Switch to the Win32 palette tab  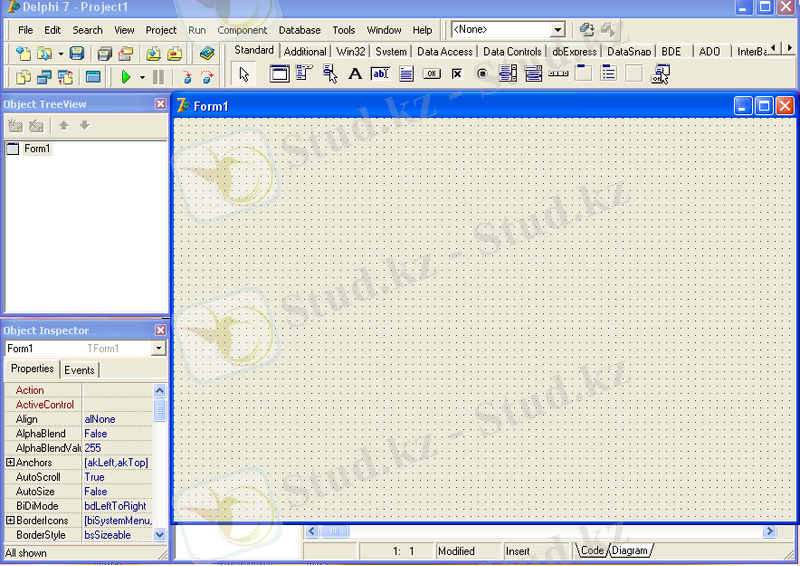coord(351,52)
